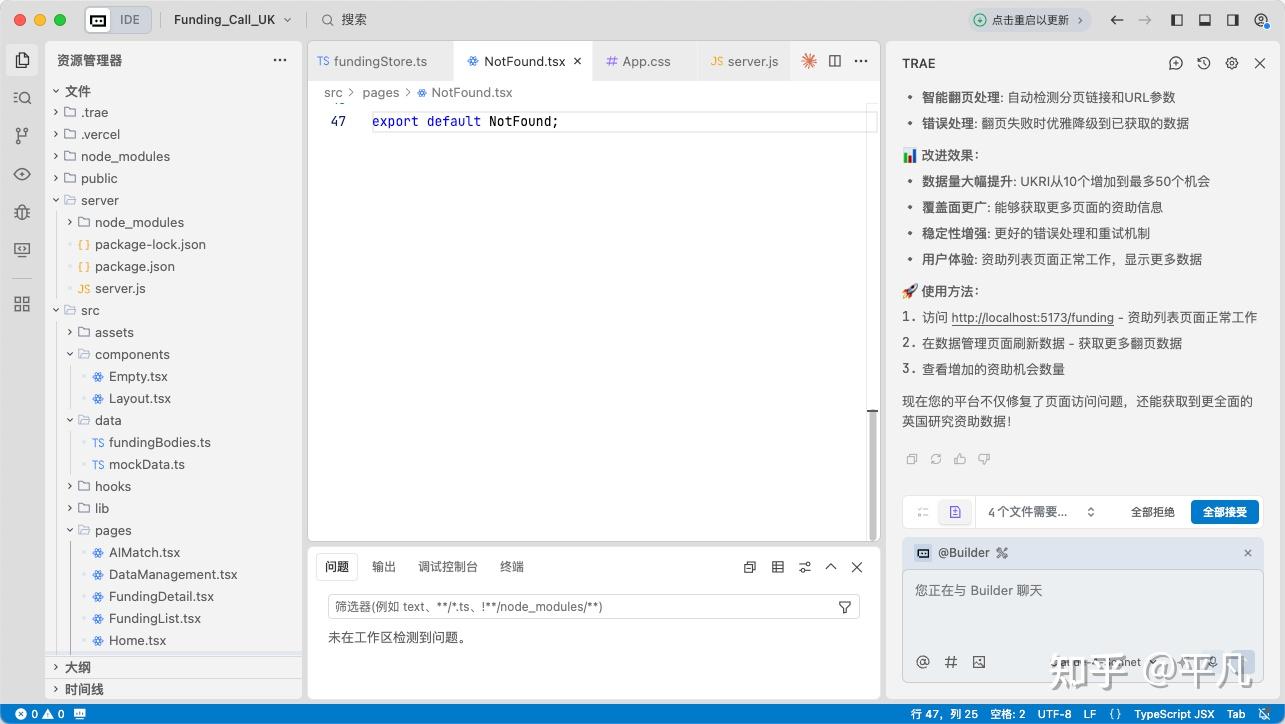Open TRAE settings via the gear icon
1285x724 pixels.
click(1231, 63)
